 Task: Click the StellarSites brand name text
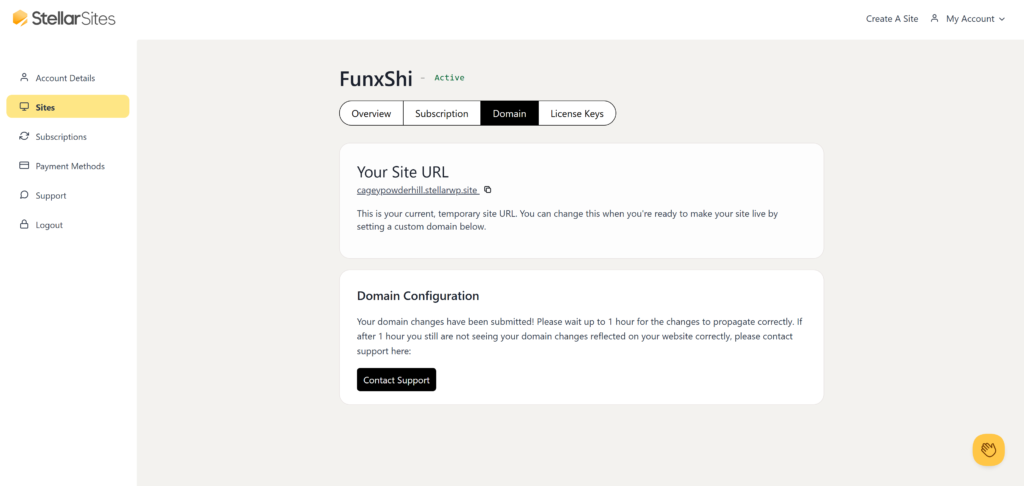pyautogui.click(x=74, y=18)
